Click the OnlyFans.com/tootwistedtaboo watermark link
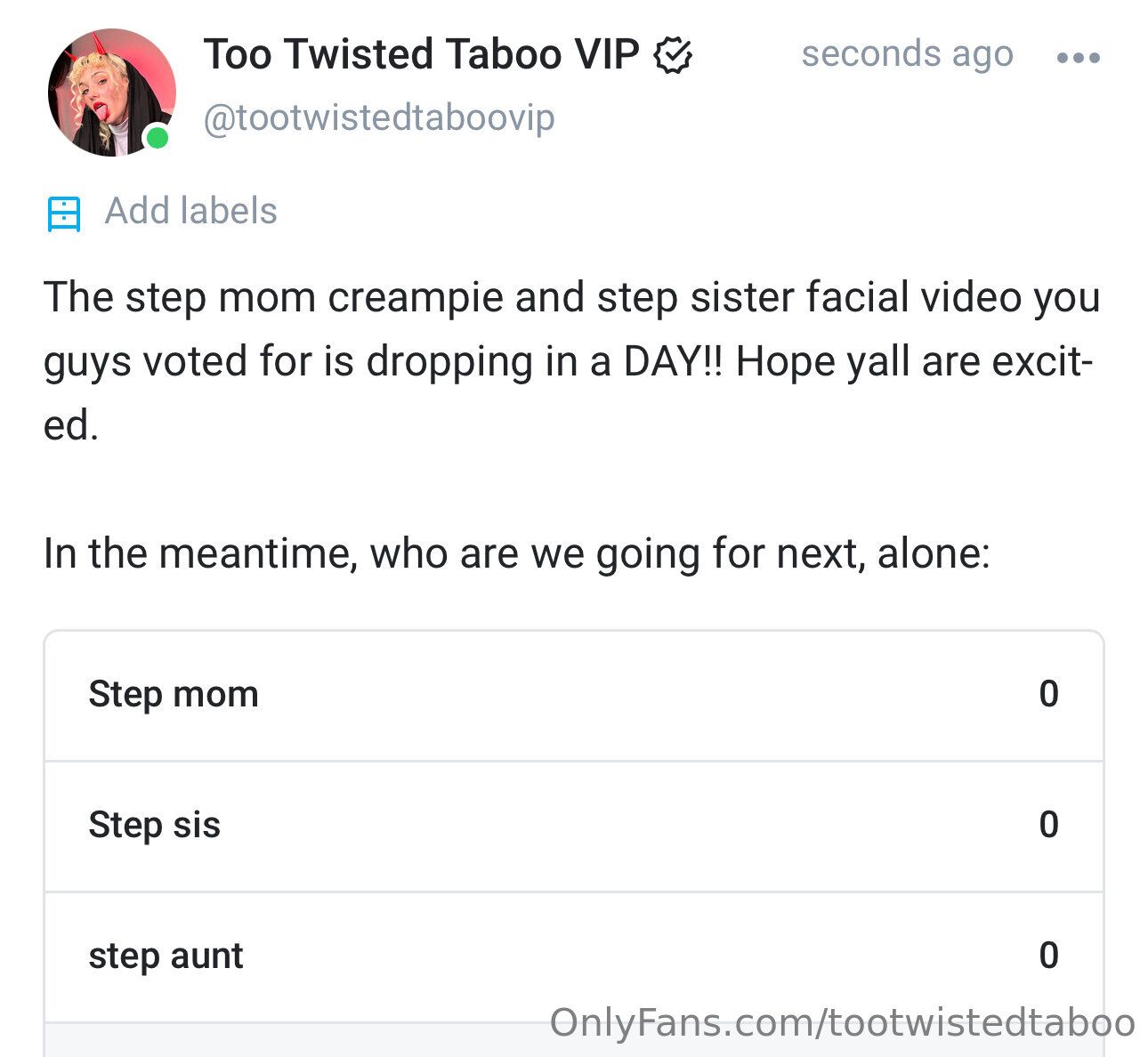Image resolution: width=1148 pixels, height=1057 pixels. [842, 1022]
